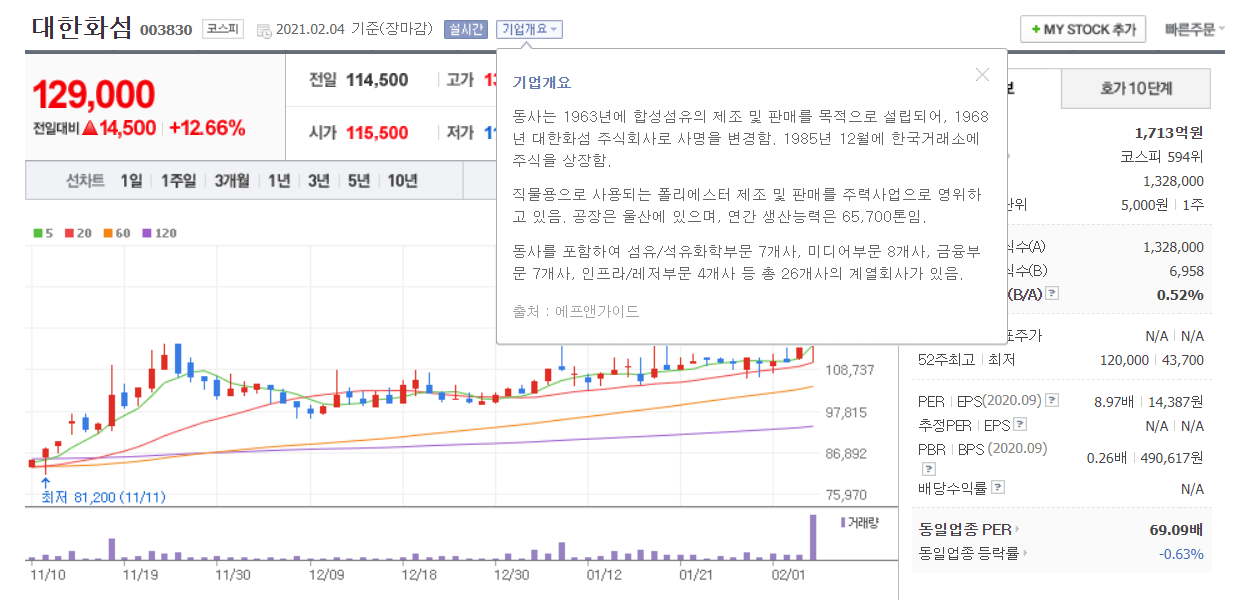Click the market cap 1,713억원 value
The image size is (1252, 600).
[1169, 132]
